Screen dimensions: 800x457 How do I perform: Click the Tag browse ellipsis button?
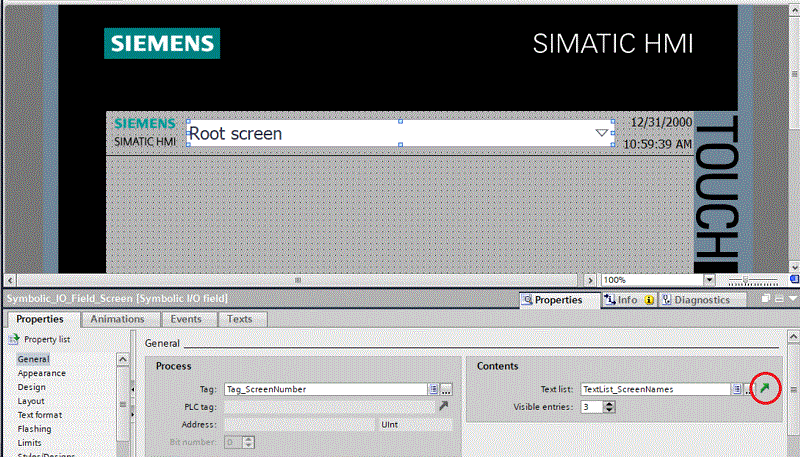pos(446,389)
